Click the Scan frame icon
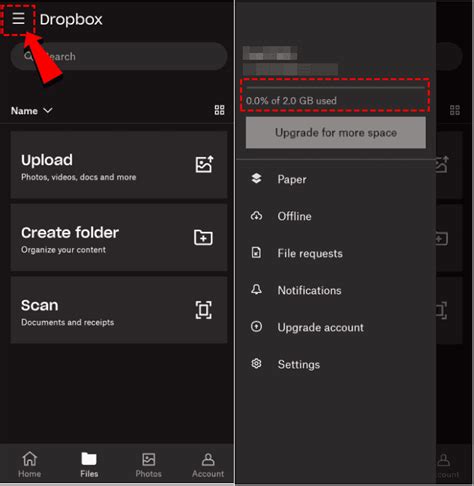The width and height of the screenshot is (474, 486). click(203, 310)
